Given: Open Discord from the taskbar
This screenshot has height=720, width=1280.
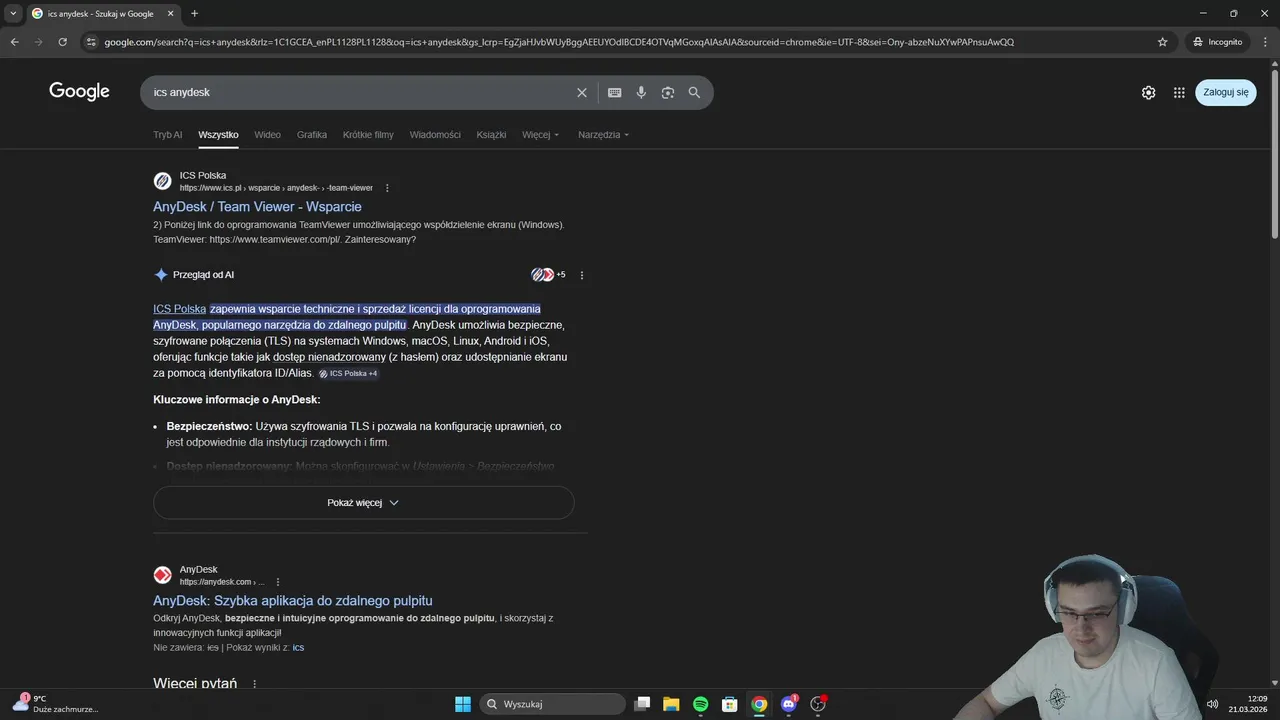Looking at the screenshot, I should pos(788,704).
